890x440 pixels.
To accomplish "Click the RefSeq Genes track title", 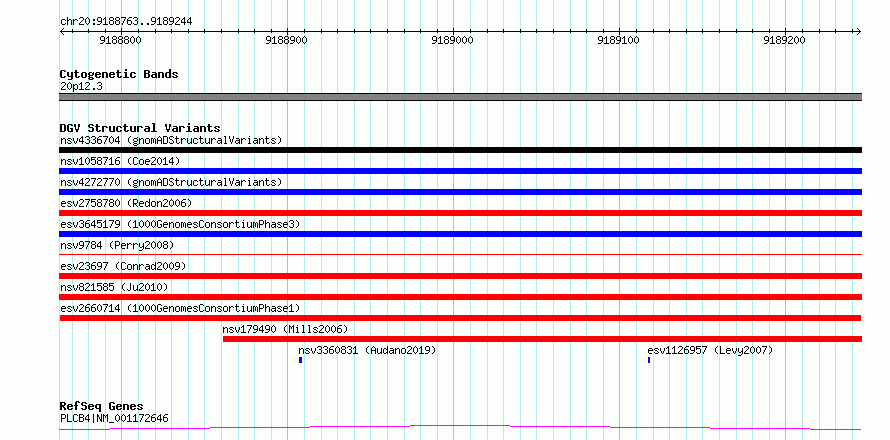I will tap(101, 407).
